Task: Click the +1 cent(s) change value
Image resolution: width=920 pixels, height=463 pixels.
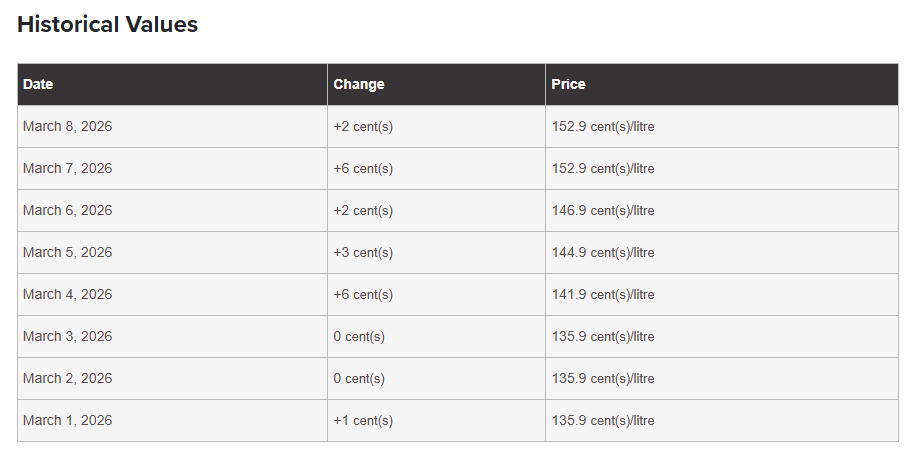Action: [363, 421]
